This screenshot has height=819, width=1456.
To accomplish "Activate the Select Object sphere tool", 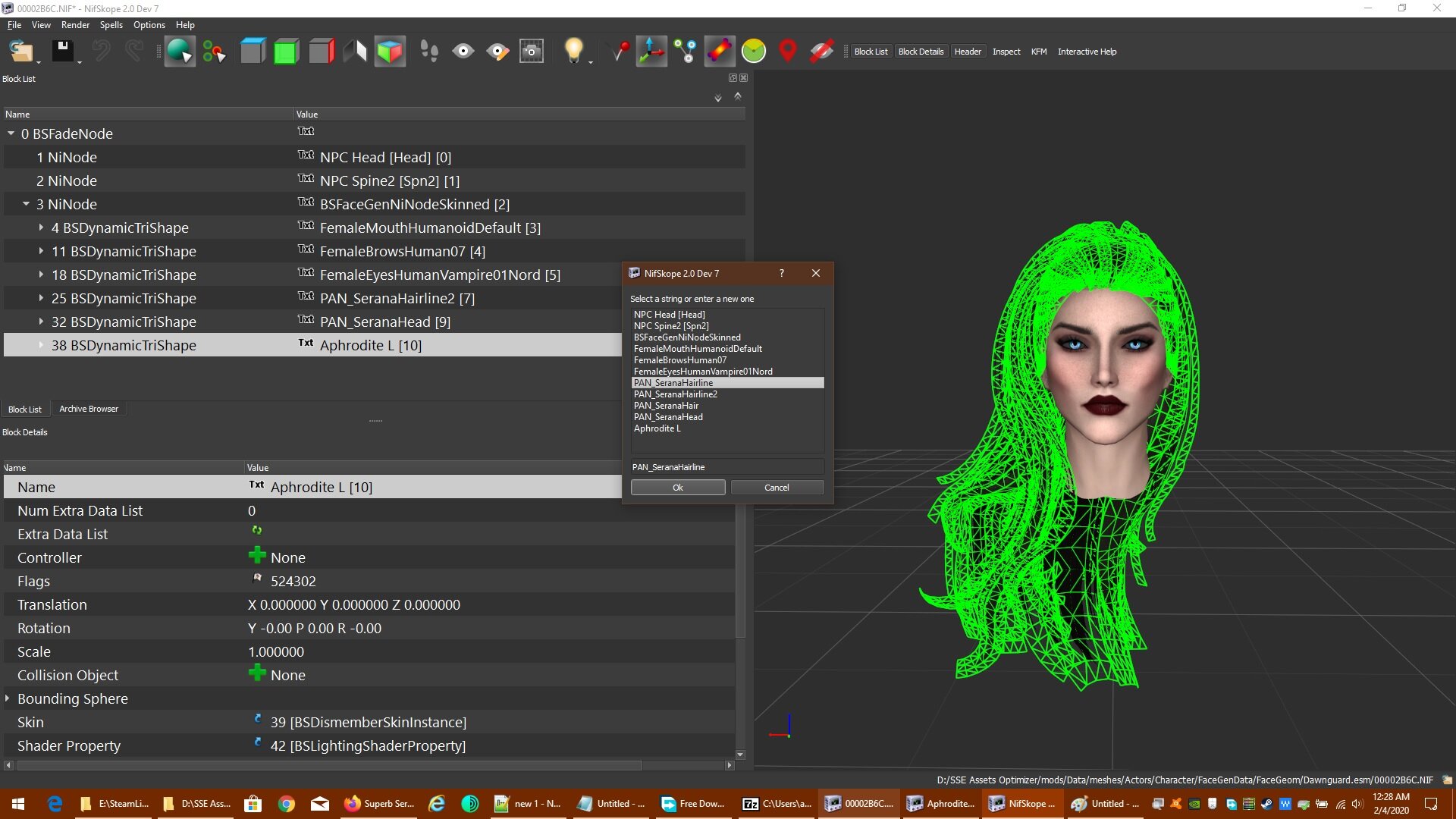I will point(180,52).
